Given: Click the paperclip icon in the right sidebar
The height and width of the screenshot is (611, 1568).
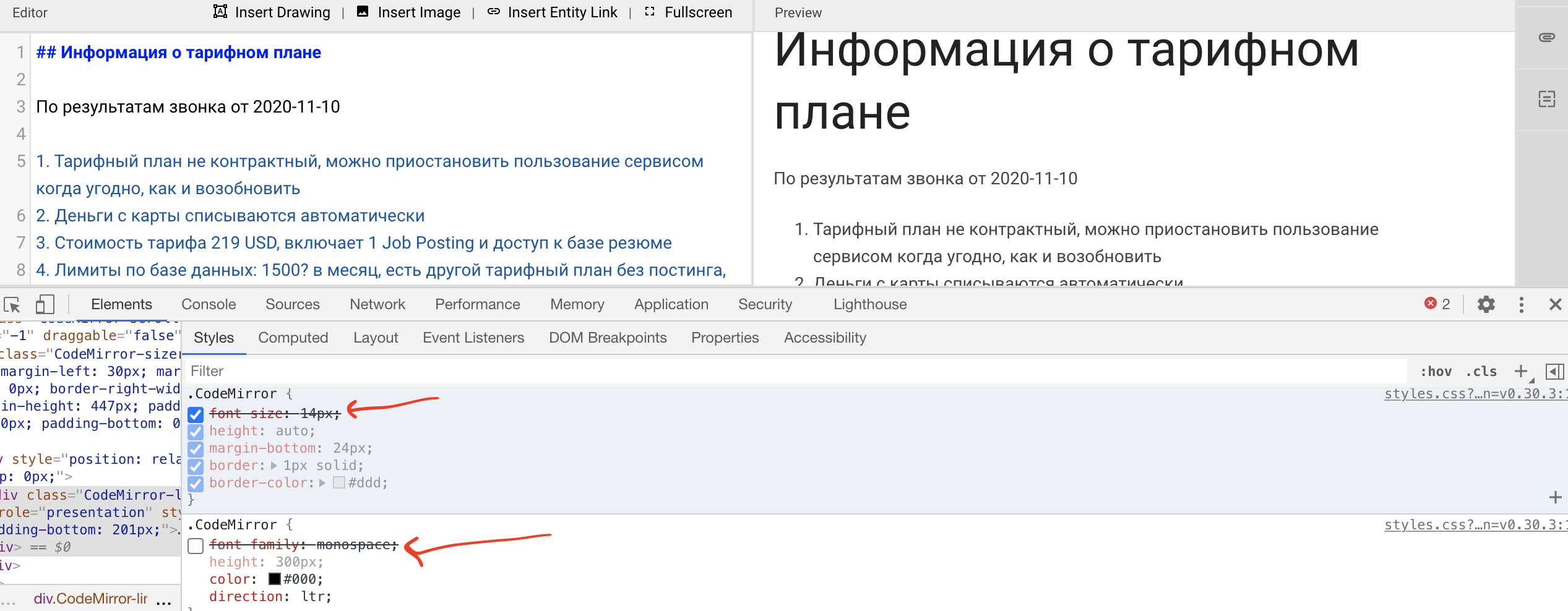Looking at the screenshot, I should (1548, 37).
